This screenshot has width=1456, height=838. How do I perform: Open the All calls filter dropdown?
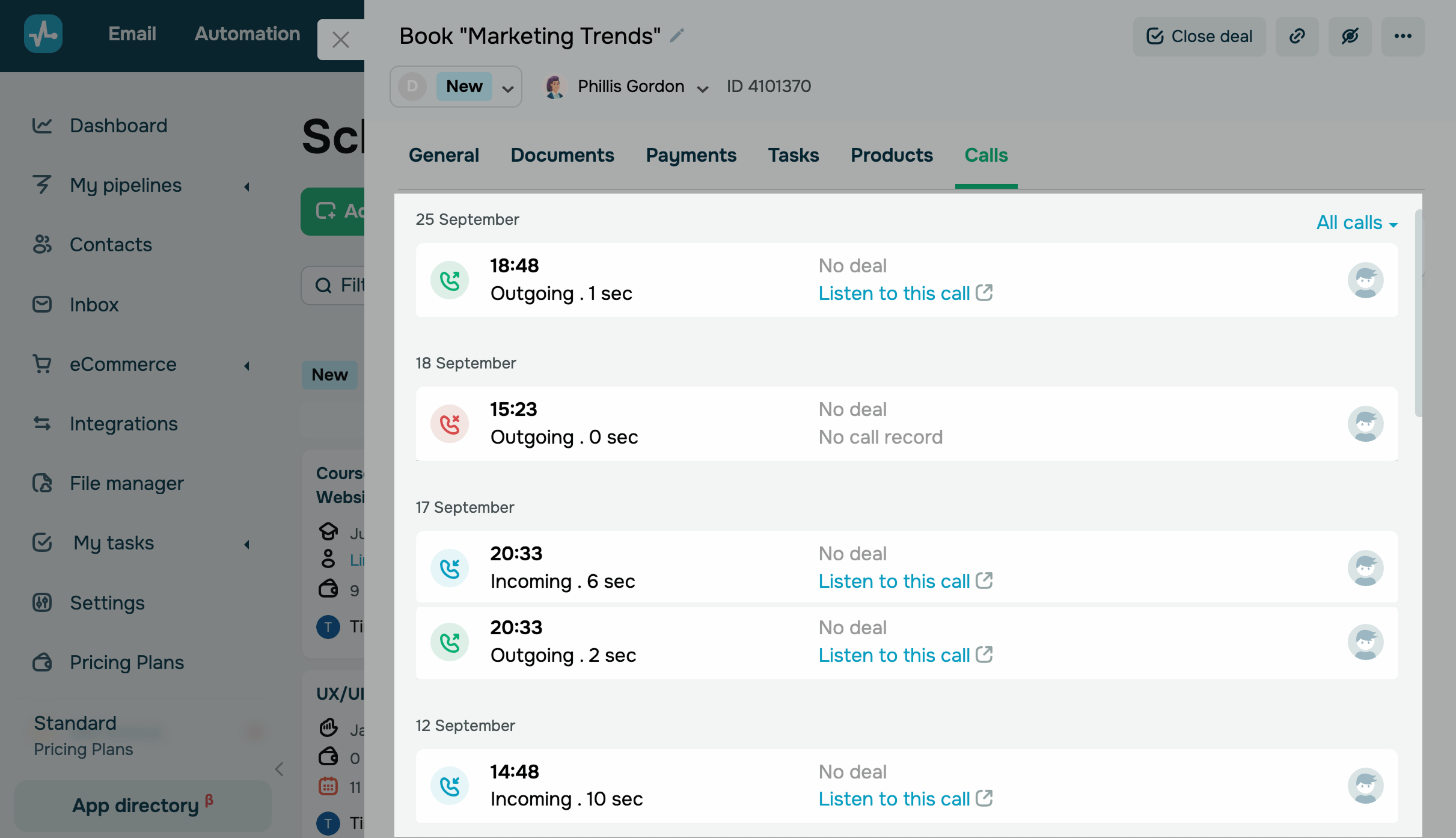click(1356, 222)
